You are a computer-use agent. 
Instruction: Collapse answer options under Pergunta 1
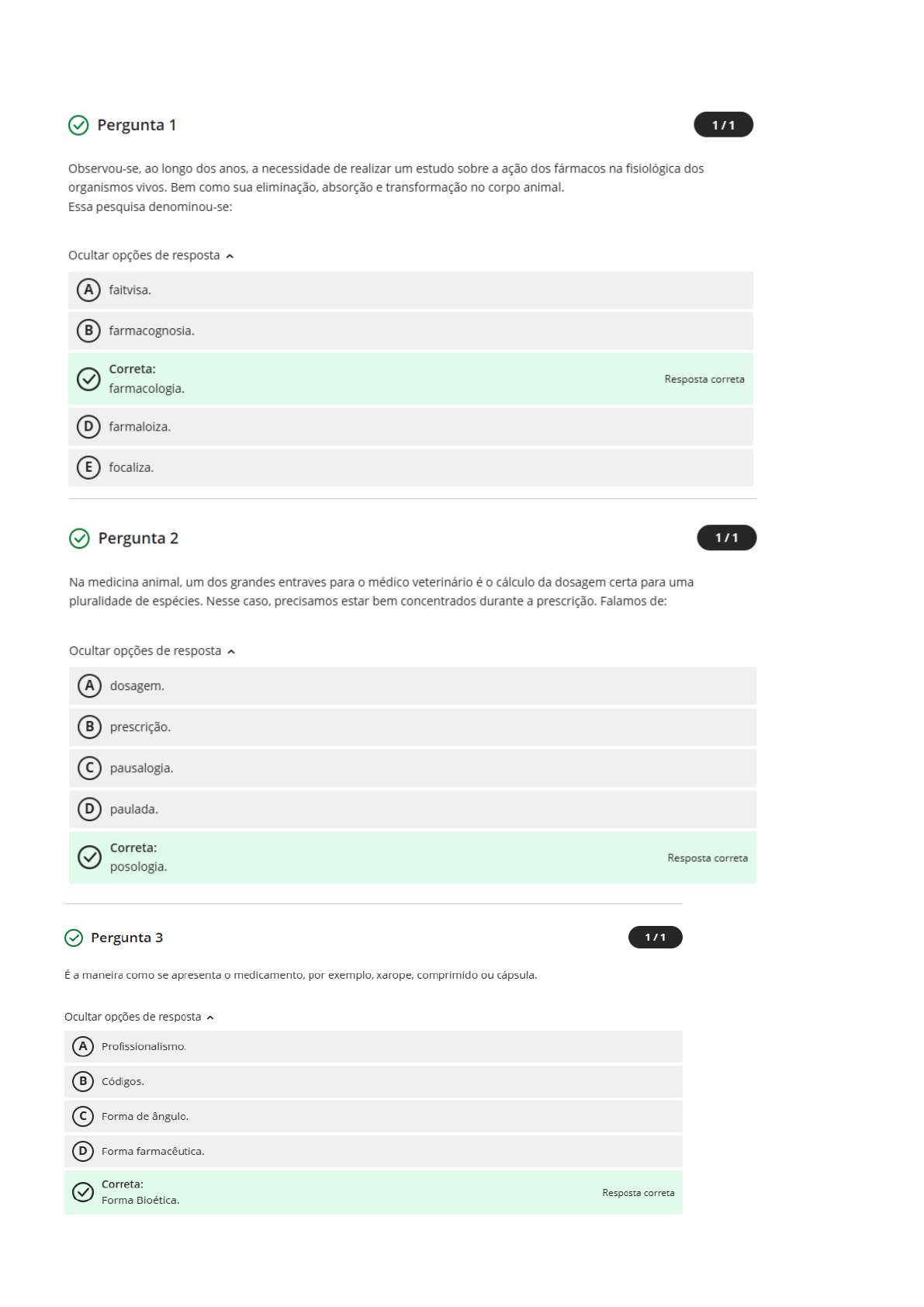[151, 255]
